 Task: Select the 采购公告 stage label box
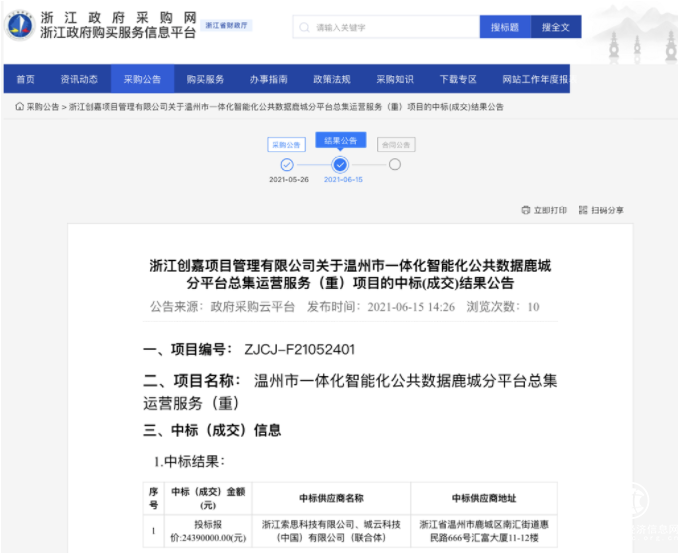(286, 145)
